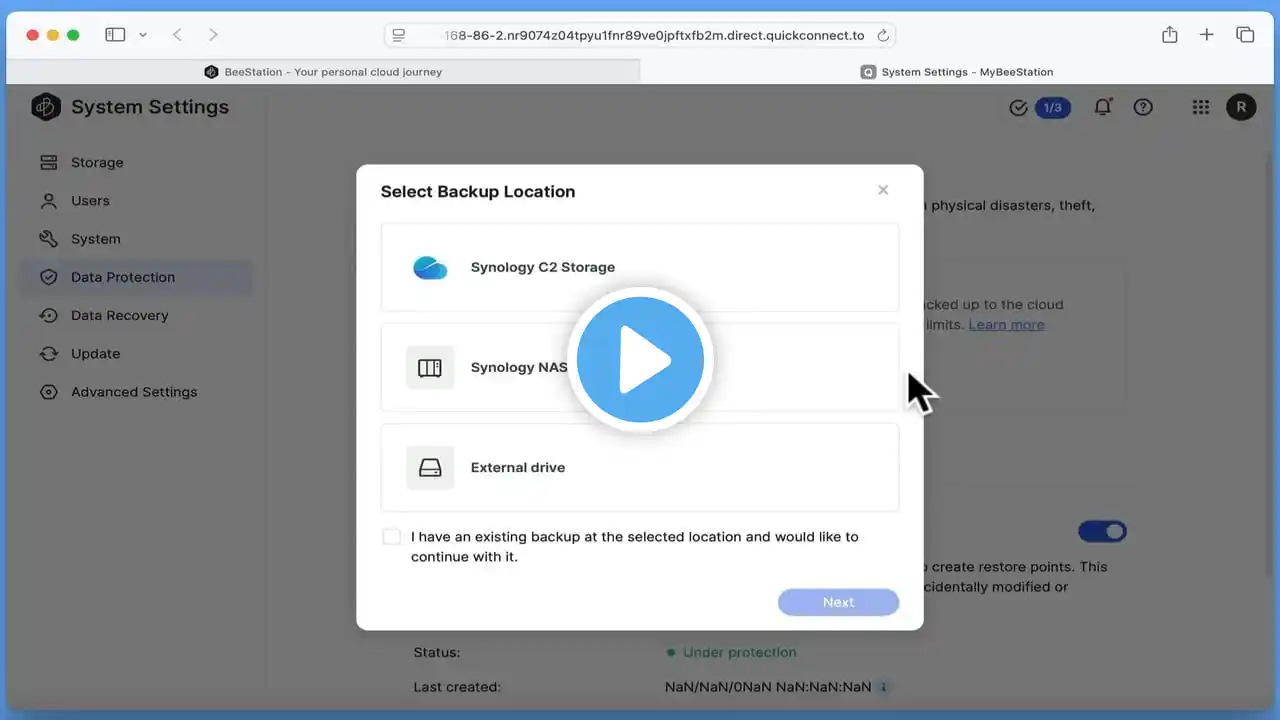This screenshot has height=720, width=1280.
Task: Click the Users person icon
Action: coord(48,201)
